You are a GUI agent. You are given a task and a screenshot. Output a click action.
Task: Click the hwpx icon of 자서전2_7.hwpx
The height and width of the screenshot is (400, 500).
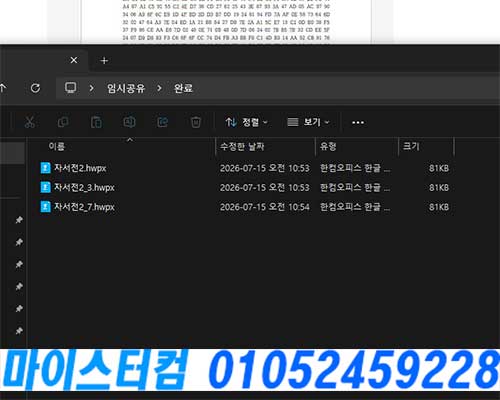pyautogui.click(x=45, y=207)
